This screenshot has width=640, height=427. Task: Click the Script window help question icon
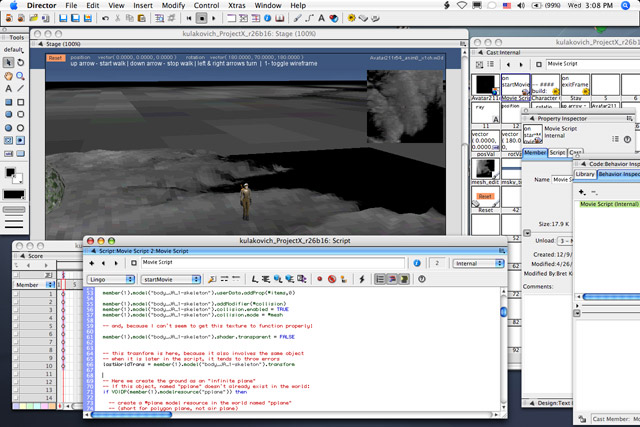[x=422, y=279]
